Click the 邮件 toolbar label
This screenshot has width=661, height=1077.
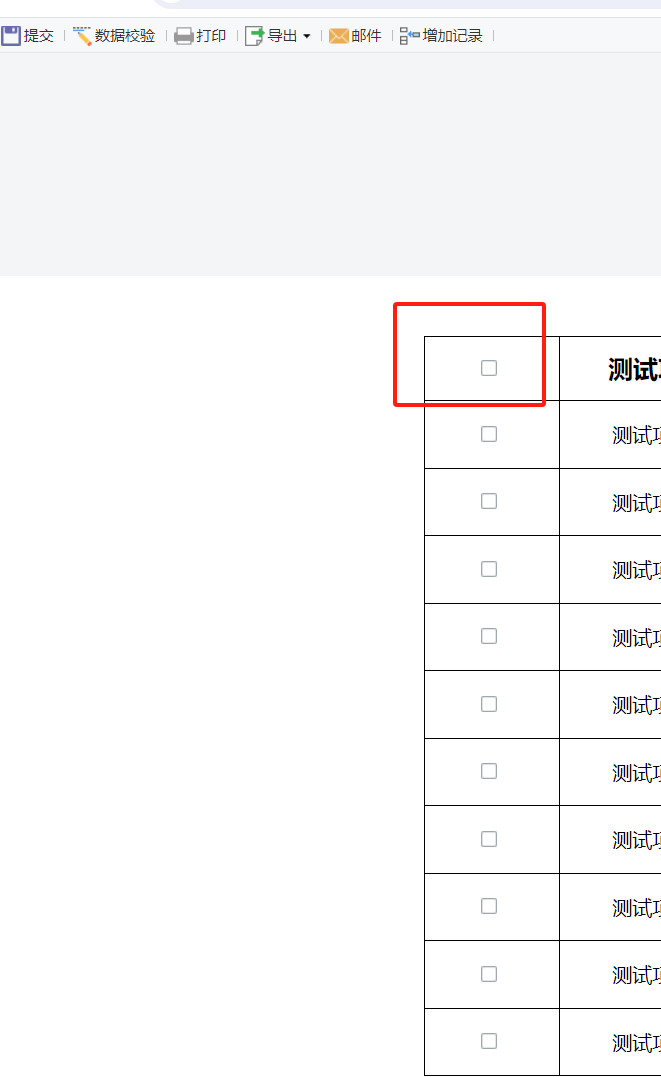366,36
